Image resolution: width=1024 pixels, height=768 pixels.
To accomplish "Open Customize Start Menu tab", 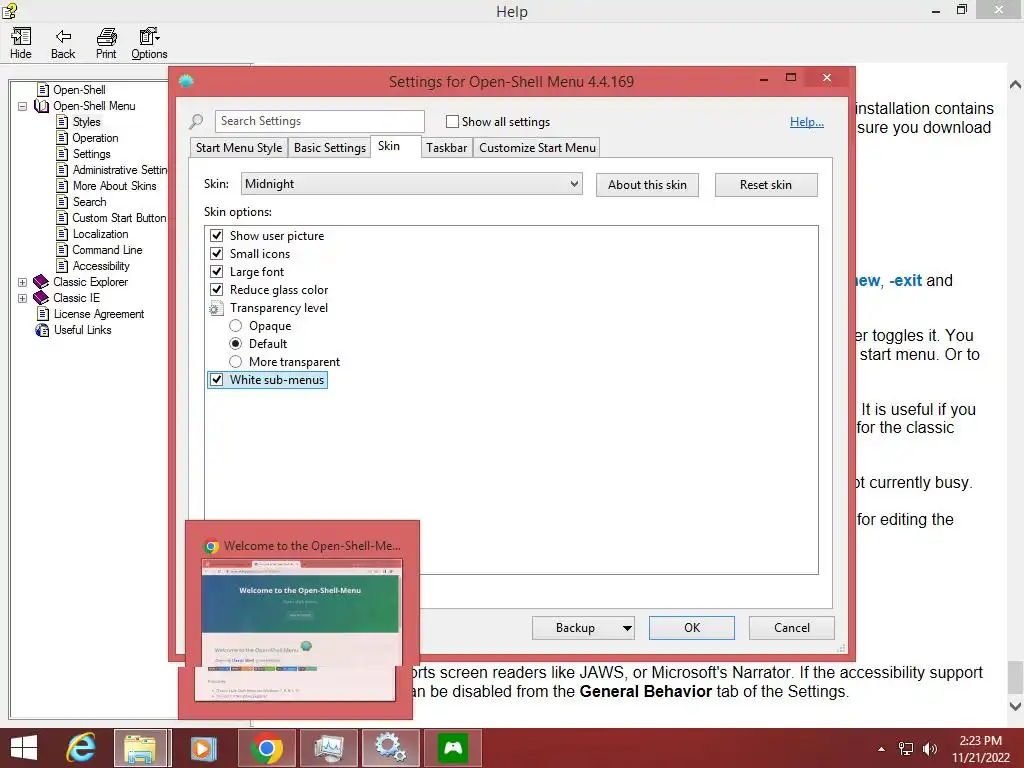I will (x=537, y=148).
